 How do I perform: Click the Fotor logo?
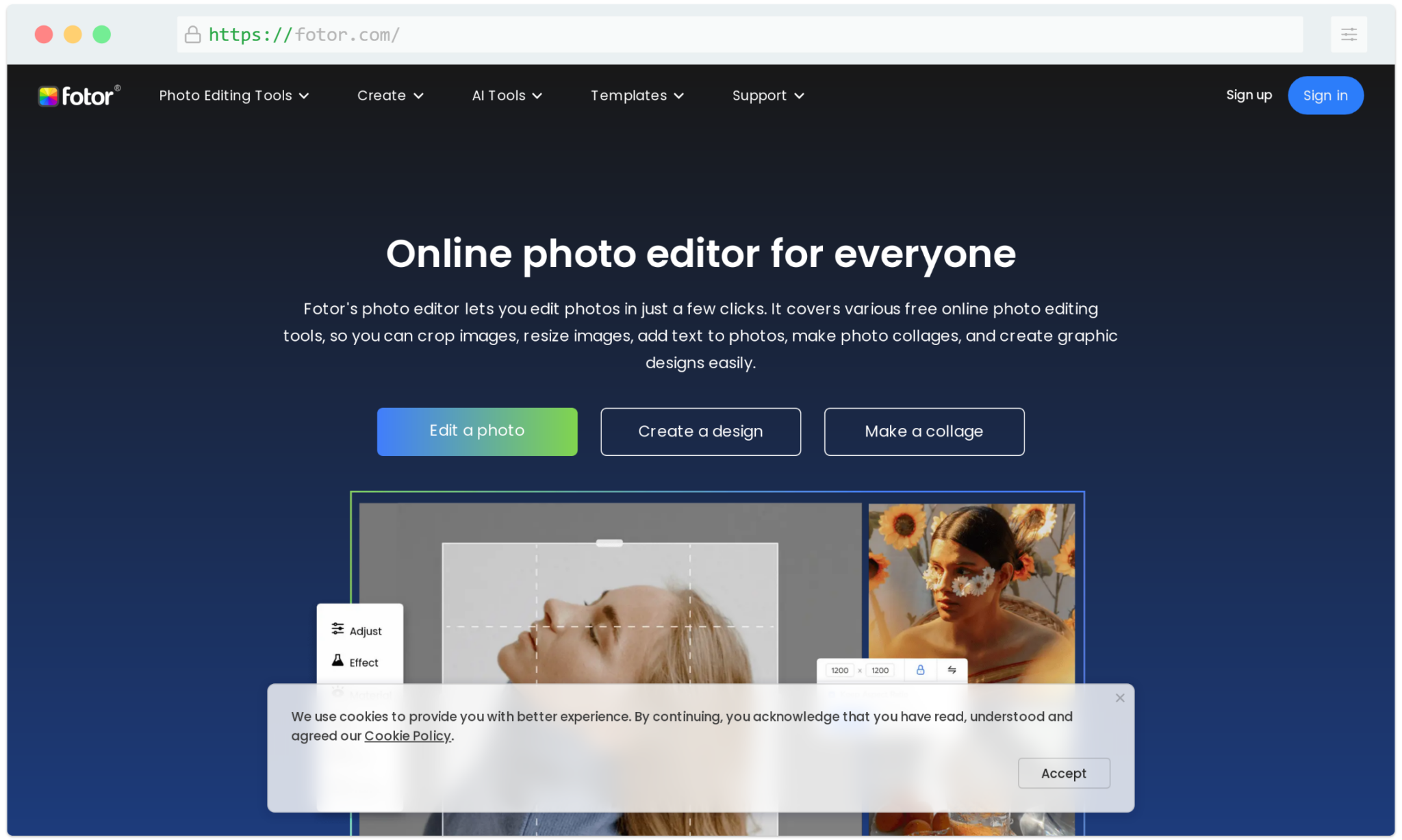coord(79,96)
